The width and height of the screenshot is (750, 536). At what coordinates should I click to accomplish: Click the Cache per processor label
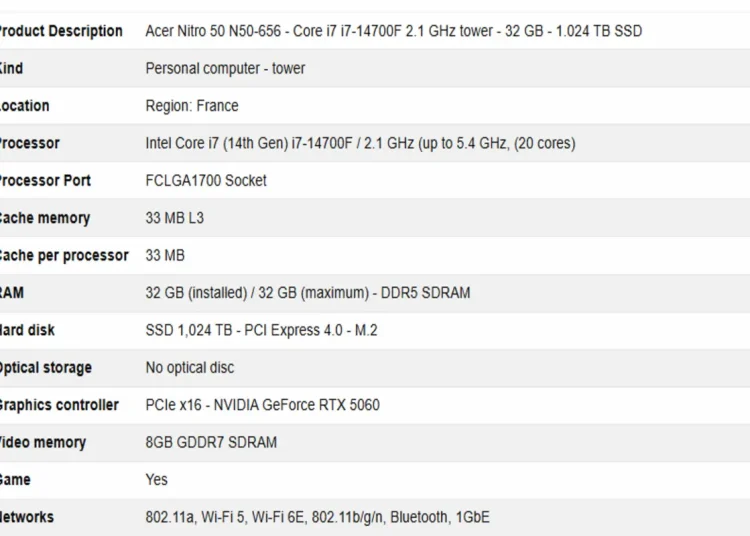[x=64, y=255]
